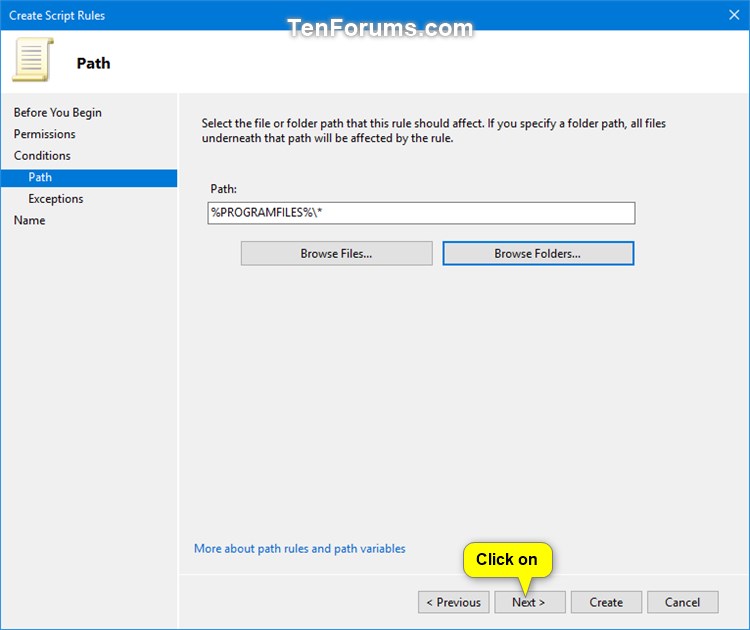Image resolution: width=750 pixels, height=630 pixels.
Task: Go to Before You Begin step
Action: (57, 112)
